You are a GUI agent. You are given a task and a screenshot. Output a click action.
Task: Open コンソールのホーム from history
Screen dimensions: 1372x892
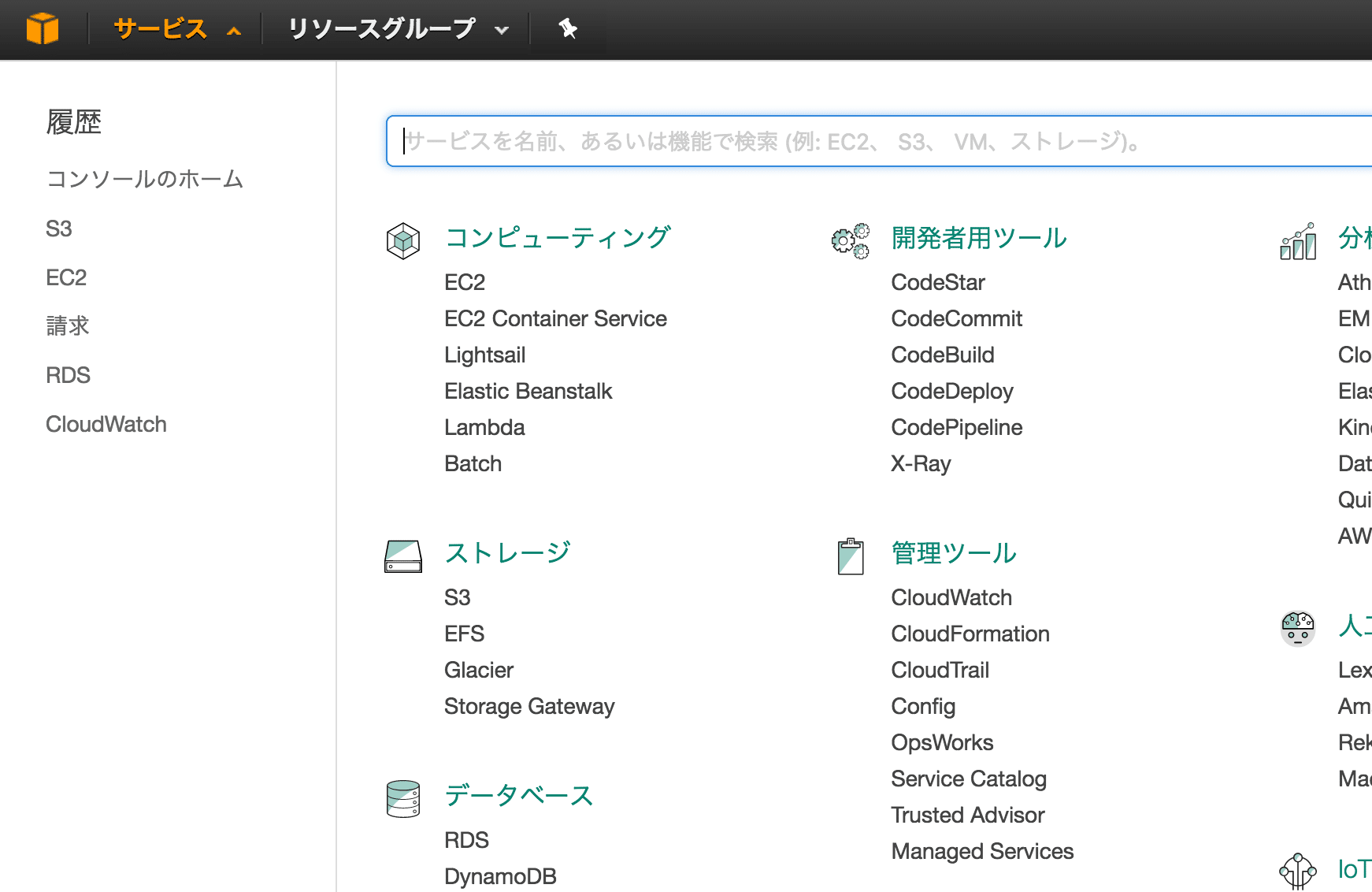[145, 180]
